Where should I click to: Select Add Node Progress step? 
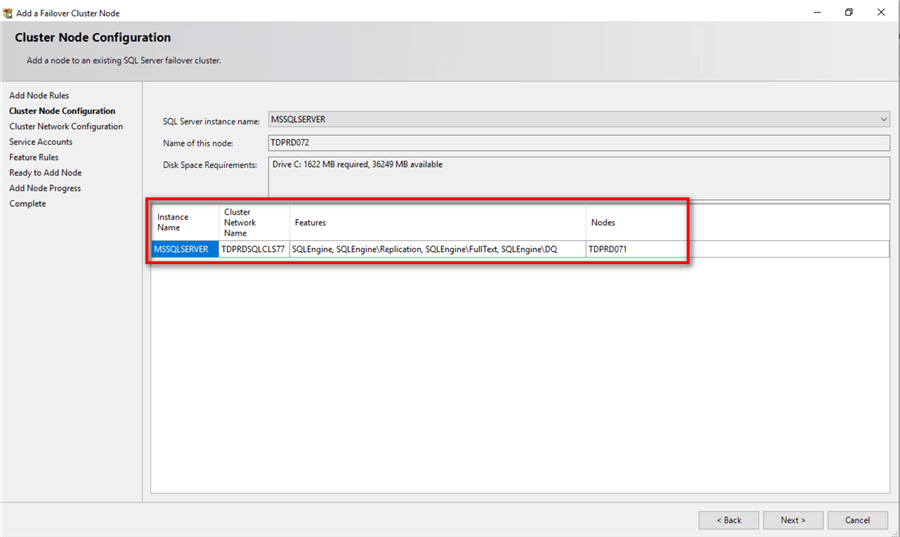[x=45, y=188]
